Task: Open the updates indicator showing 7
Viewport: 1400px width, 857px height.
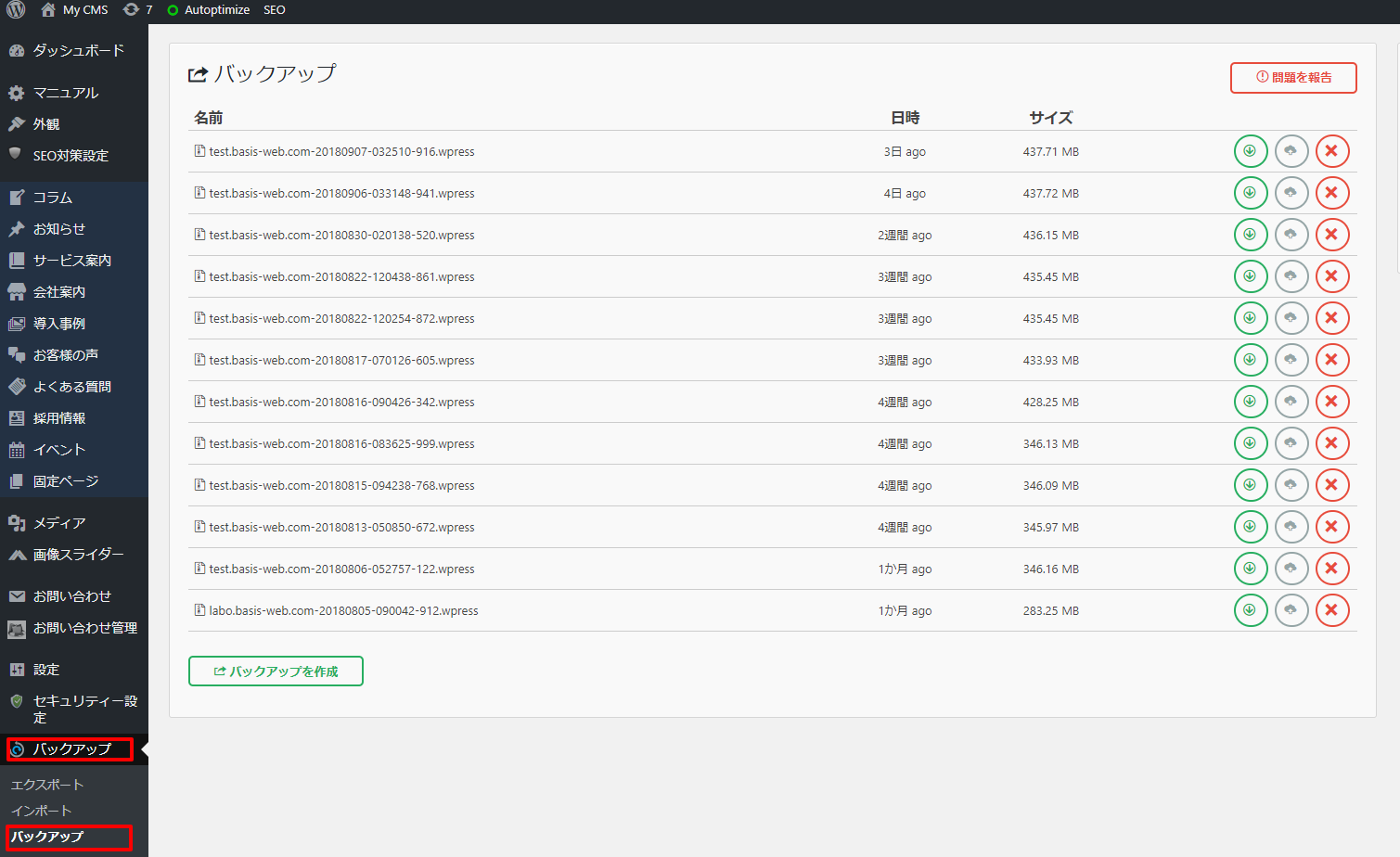Action: (x=137, y=10)
